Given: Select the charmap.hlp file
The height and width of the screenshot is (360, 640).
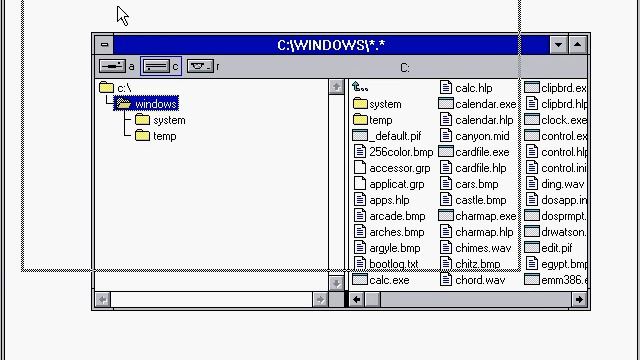Looking at the screenshot, I should click(x=476, y=232).
